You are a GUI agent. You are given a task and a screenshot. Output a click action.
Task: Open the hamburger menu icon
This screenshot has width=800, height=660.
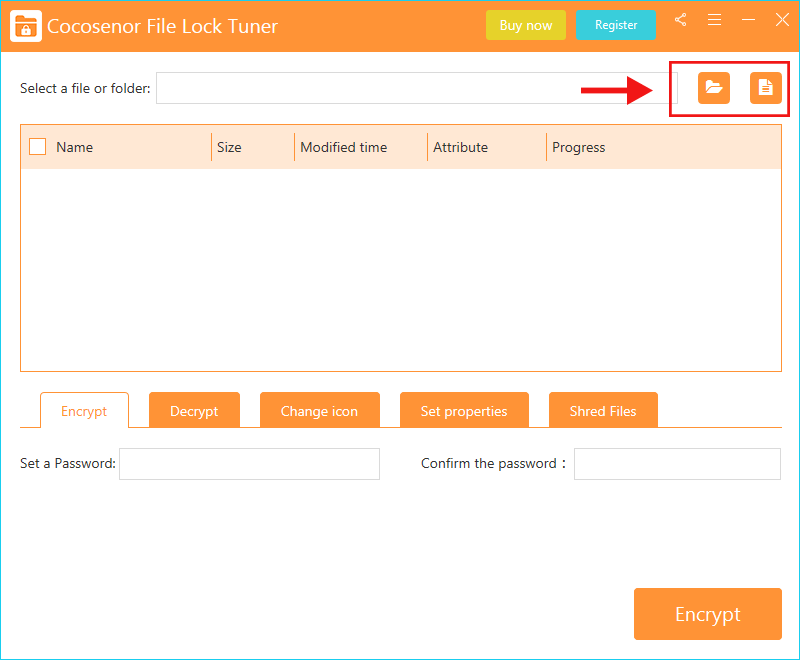tap(714, 20)
